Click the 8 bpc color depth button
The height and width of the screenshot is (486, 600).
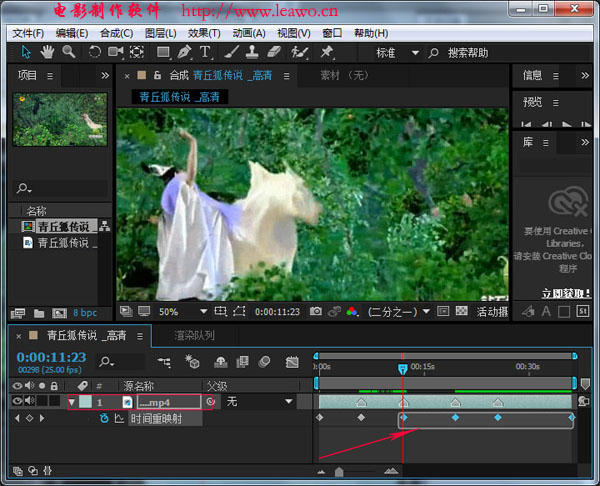click(85, 313)
